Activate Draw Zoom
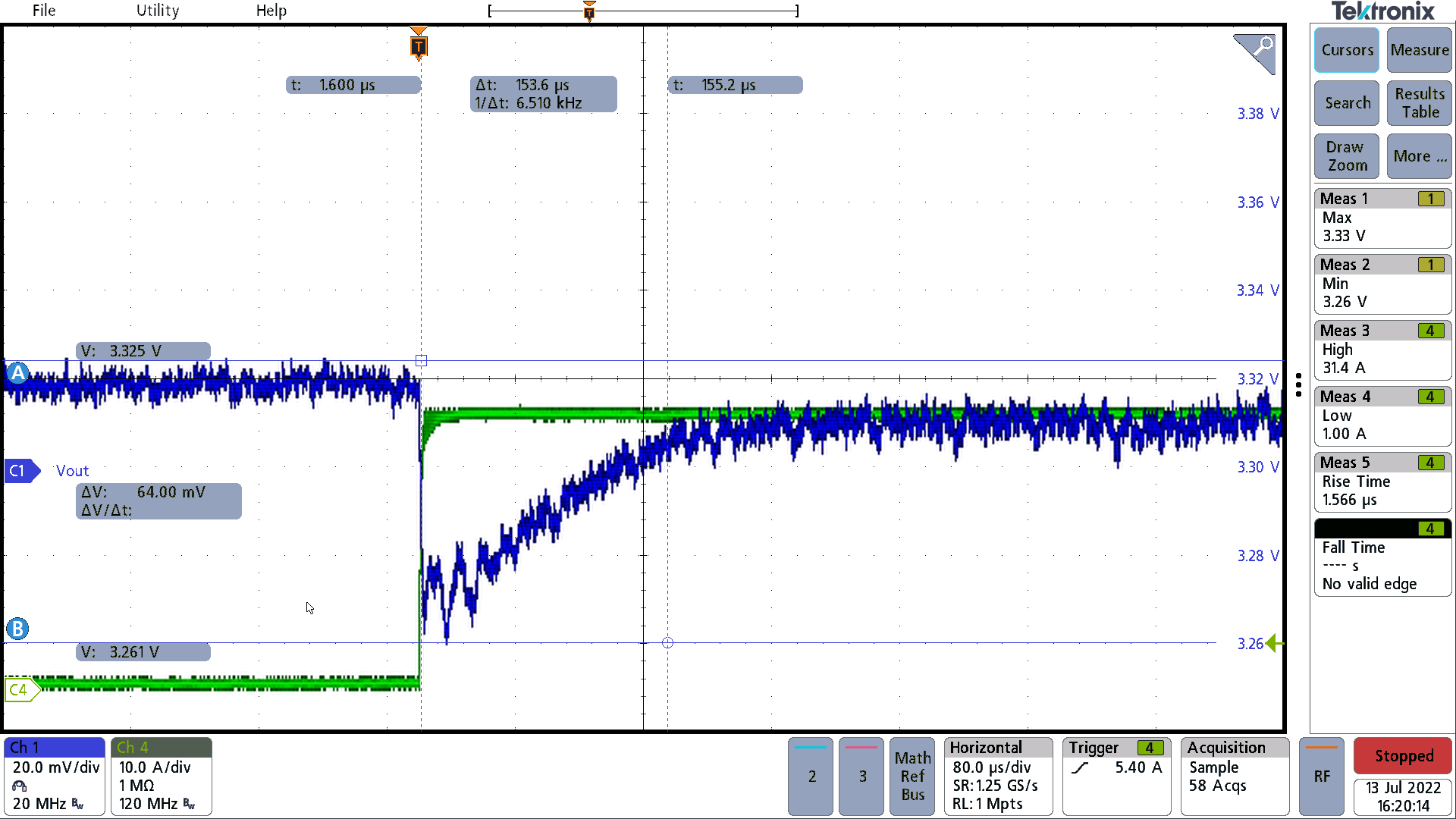This screenshot has width=1456, height=819. pyautogui.click(x=1347, y=156)
